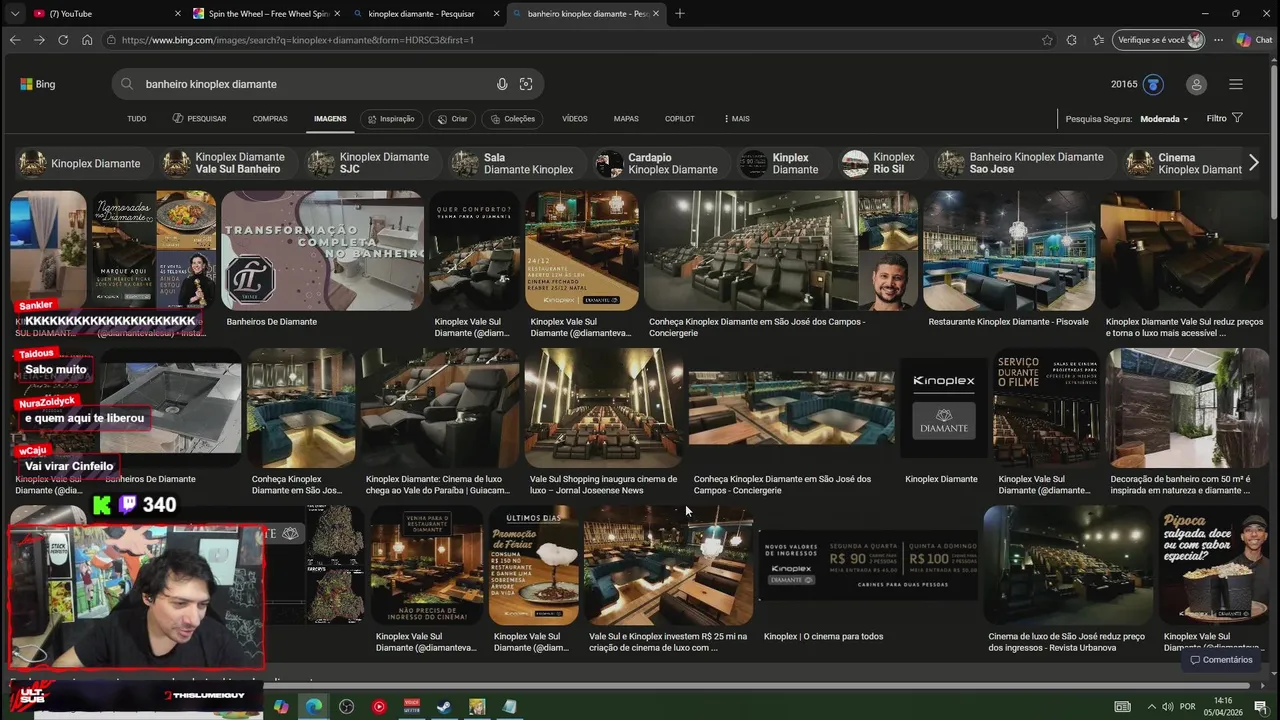Open the POR keyboard language indicator
Image resolution: width=1280 pixels, height=720 pixels.
[1188, 707]
